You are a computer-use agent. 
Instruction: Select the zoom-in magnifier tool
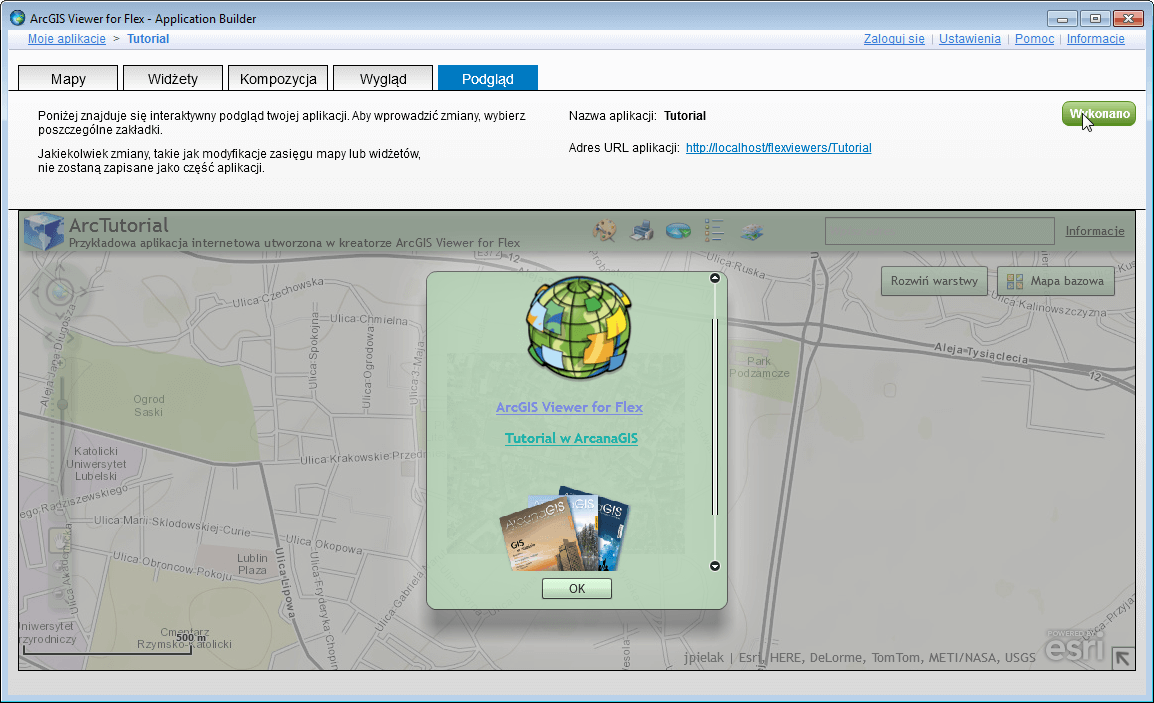coord(60,566)
